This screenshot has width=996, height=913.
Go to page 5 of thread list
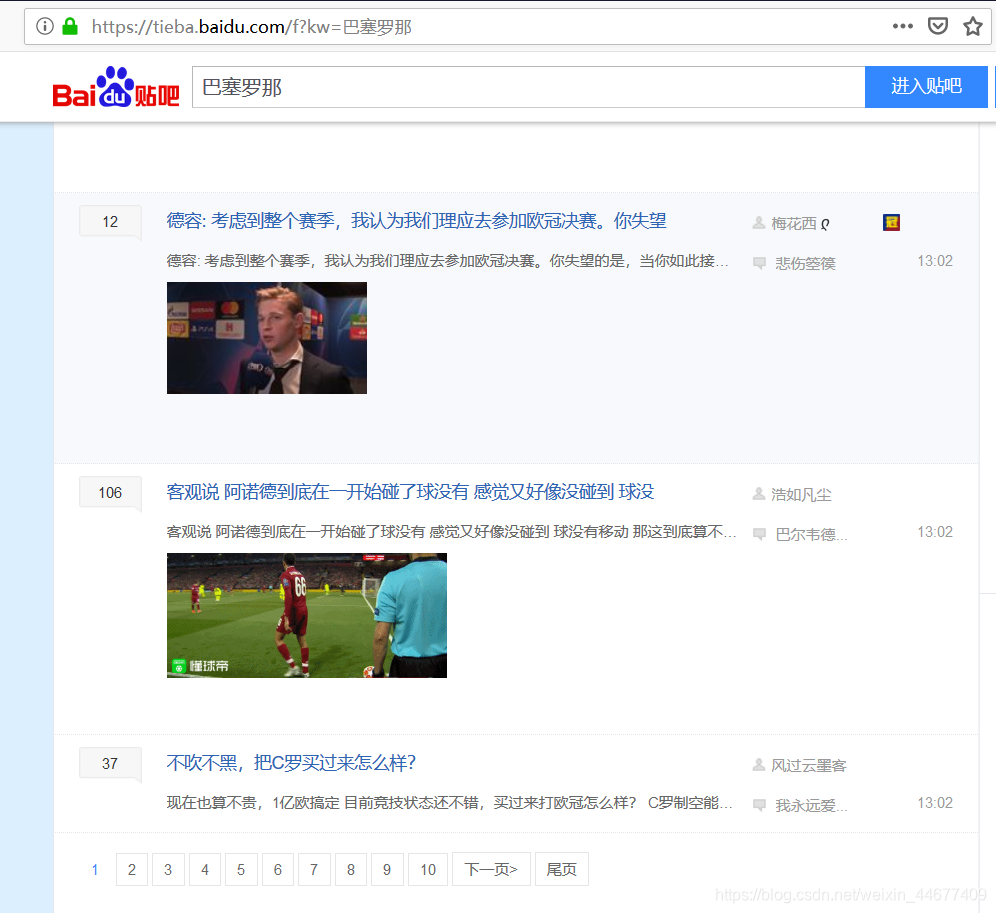pyautogui.click(x=241, y=869)
